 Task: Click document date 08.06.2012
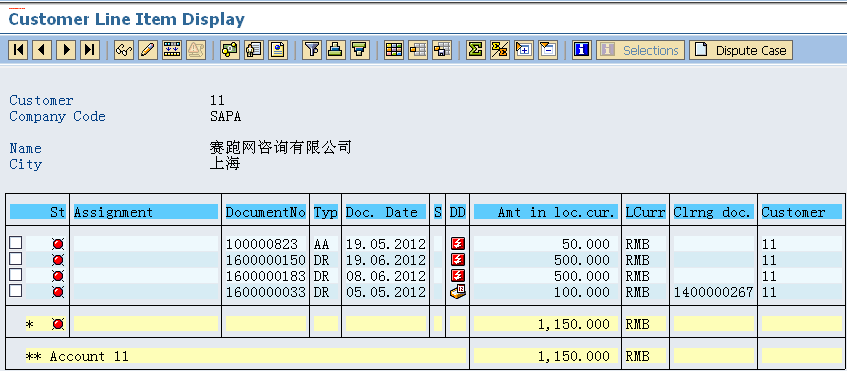(x=386, y=276)
